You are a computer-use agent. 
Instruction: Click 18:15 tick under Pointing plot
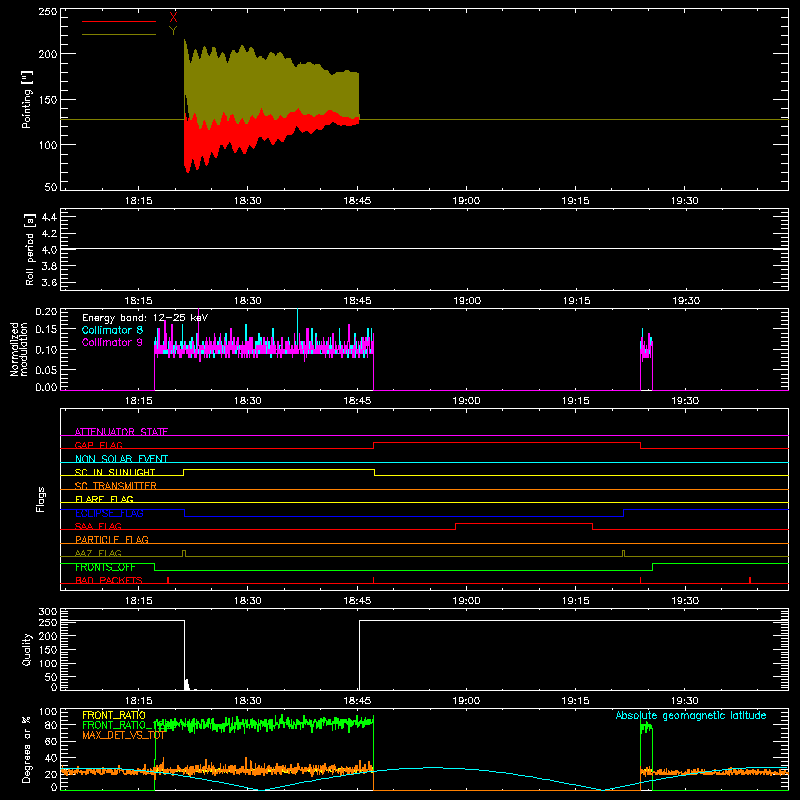point(138,201)
